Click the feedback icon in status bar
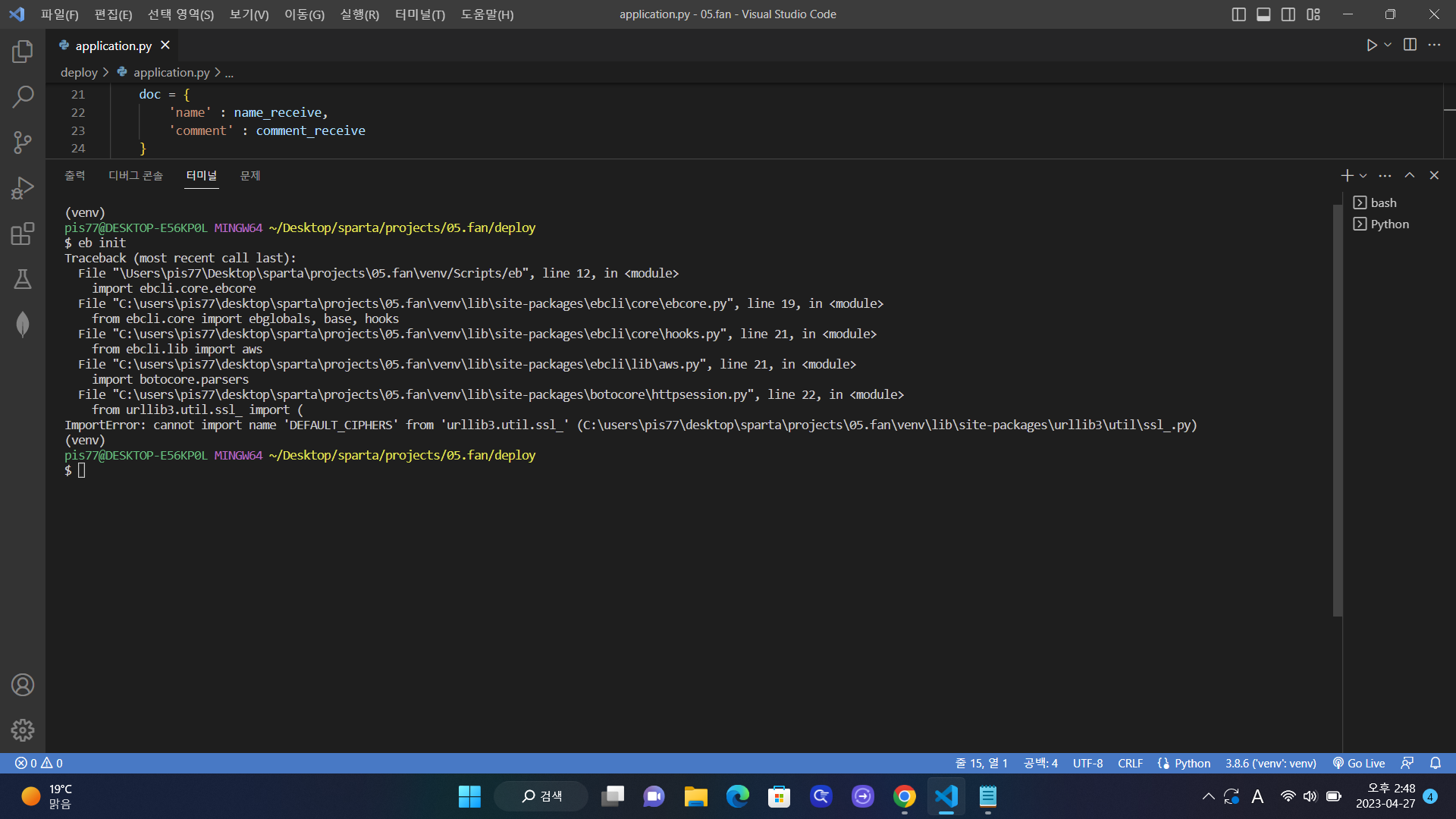Image resolution: width=1456 pixels, height=819 pixels. [x=1407, y=764]
